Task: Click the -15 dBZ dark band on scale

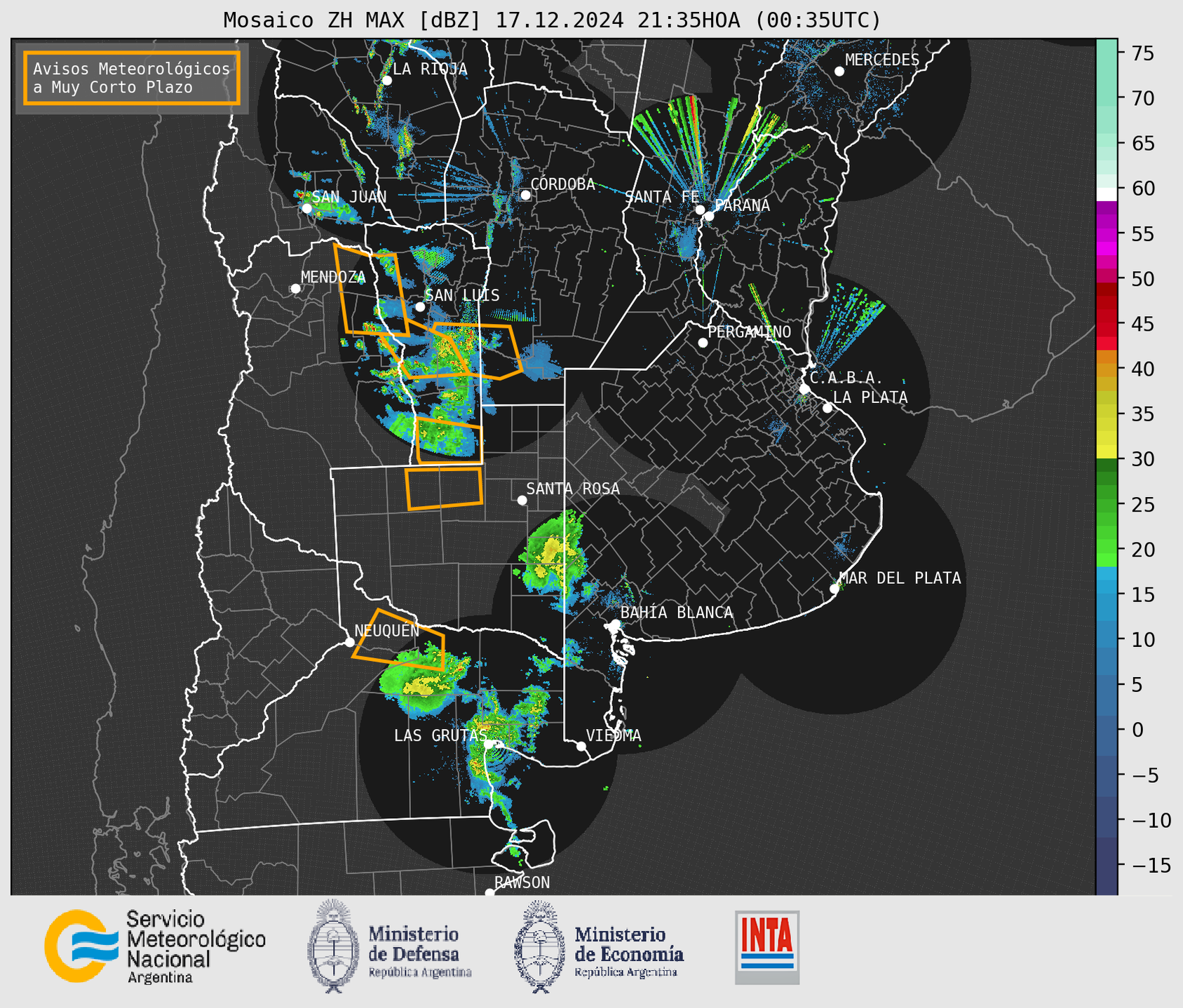Action: pos(1107,865)
